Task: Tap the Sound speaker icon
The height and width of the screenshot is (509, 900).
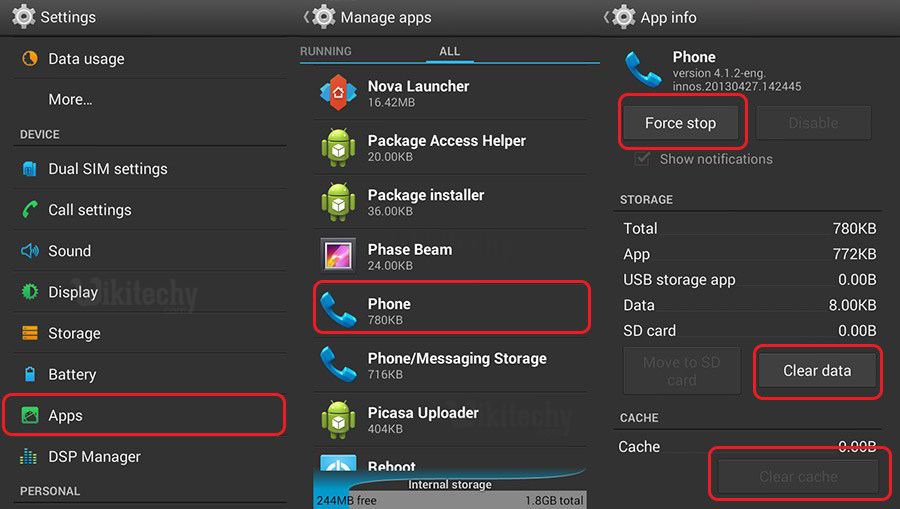Action: (30, 251)
